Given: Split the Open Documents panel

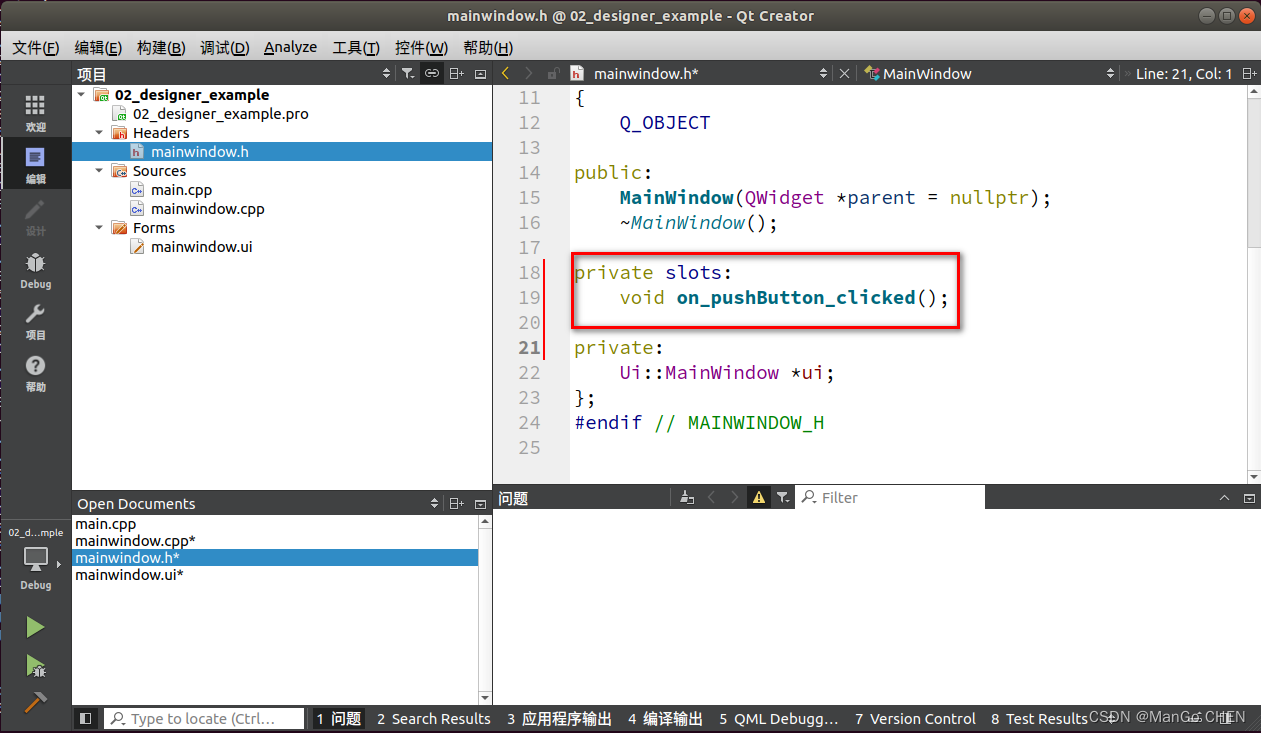Looking at the screenshot, I should click(456, 503).
